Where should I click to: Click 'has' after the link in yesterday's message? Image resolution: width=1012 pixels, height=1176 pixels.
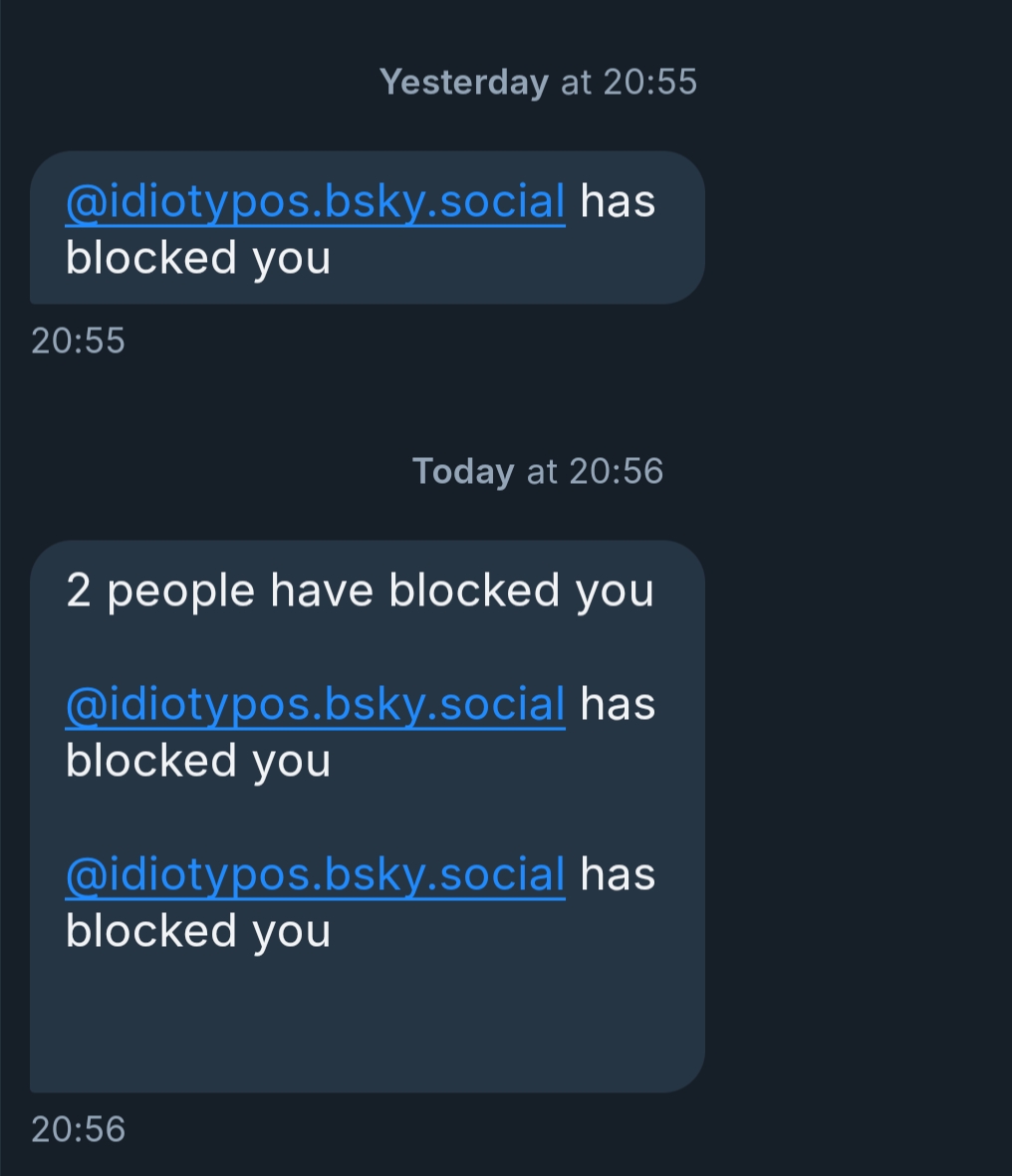click(x=618, y=202)
